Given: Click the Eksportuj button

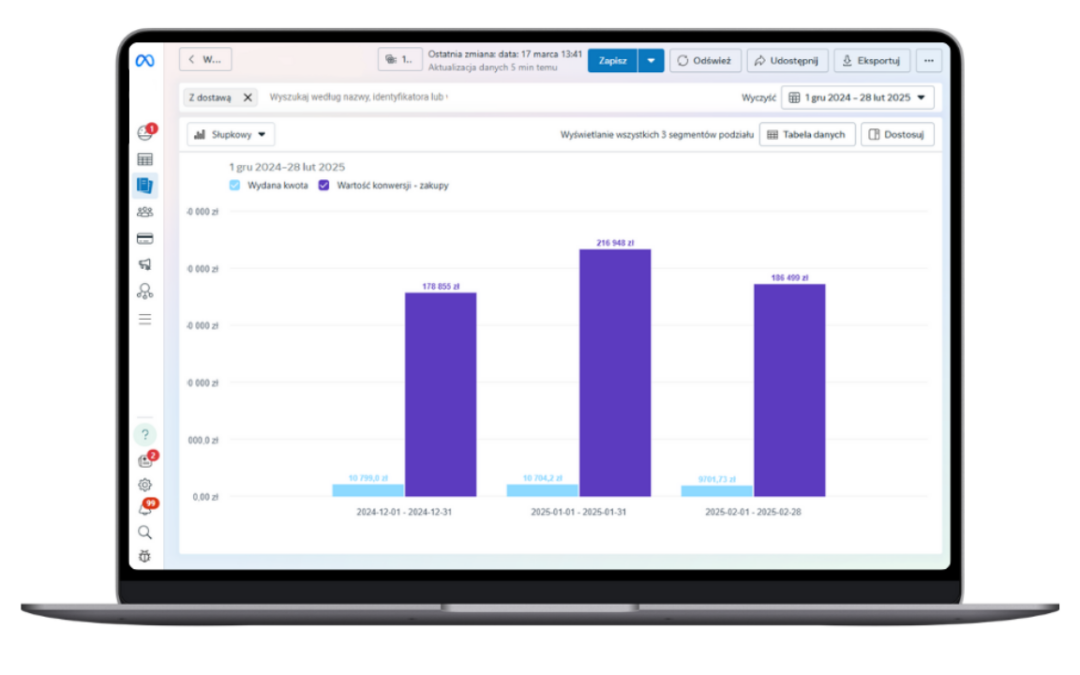Looking at the screenshot, I should click(x=872, y=60).
